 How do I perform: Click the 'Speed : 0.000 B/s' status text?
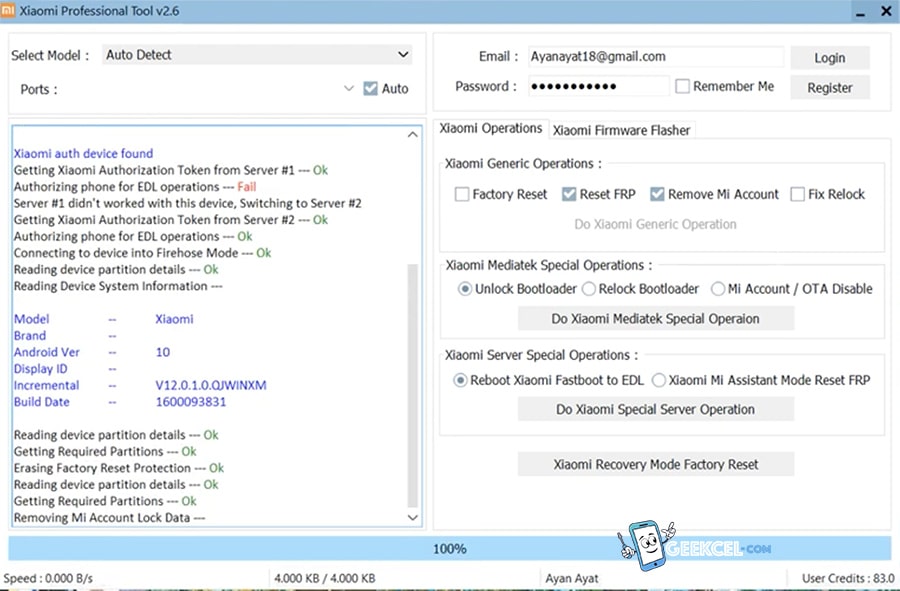coord(48,578)
